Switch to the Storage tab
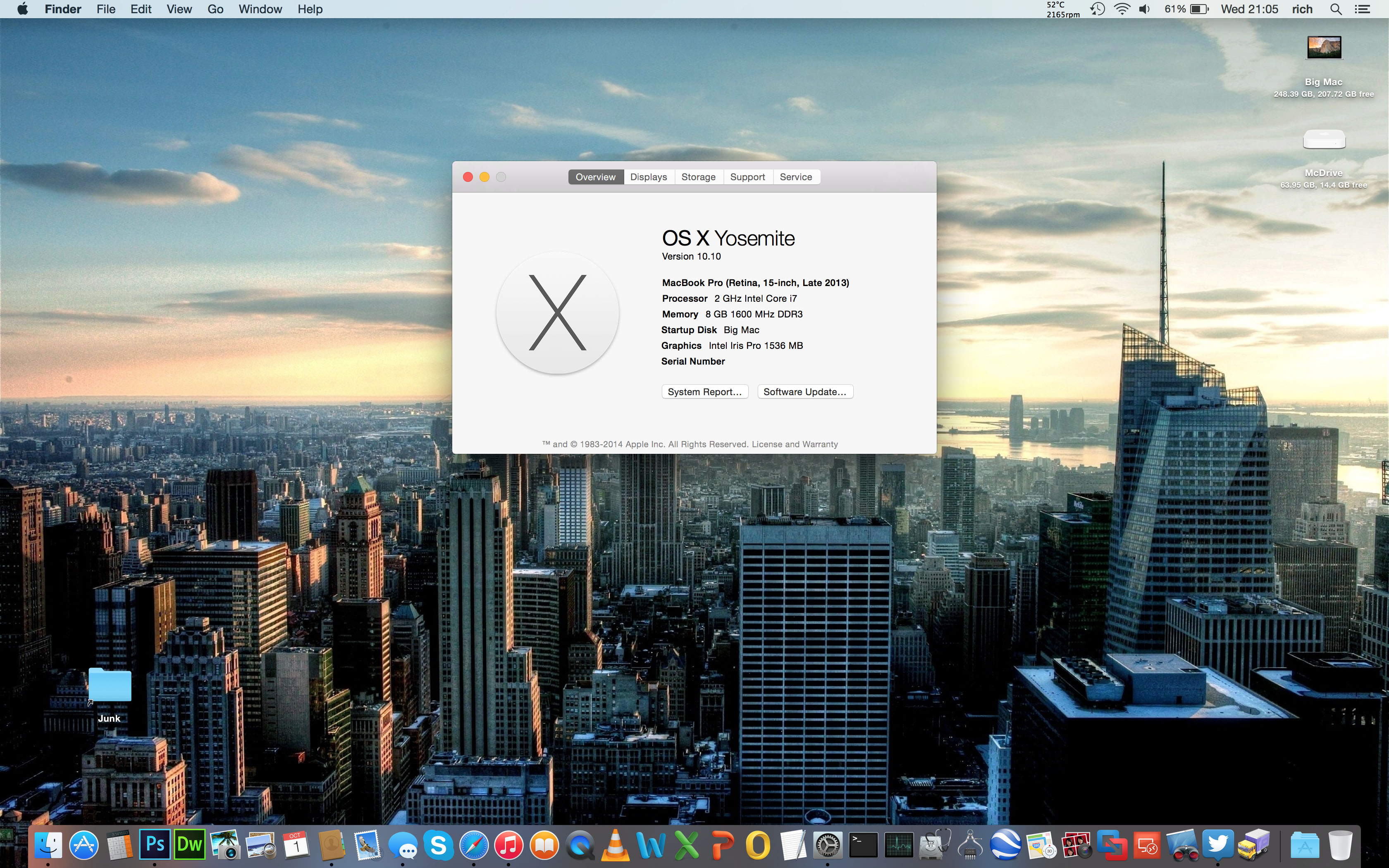The width and height of the screenshot is (1389, 868). (699, 177)
